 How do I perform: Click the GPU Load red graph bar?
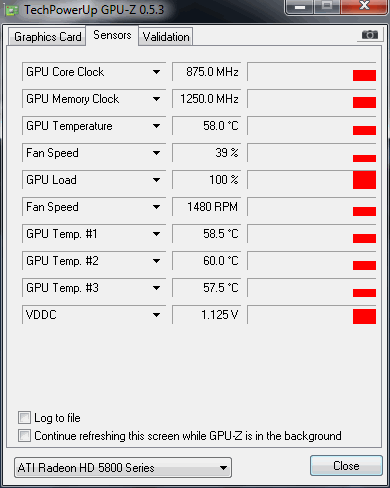pos(364,180)
